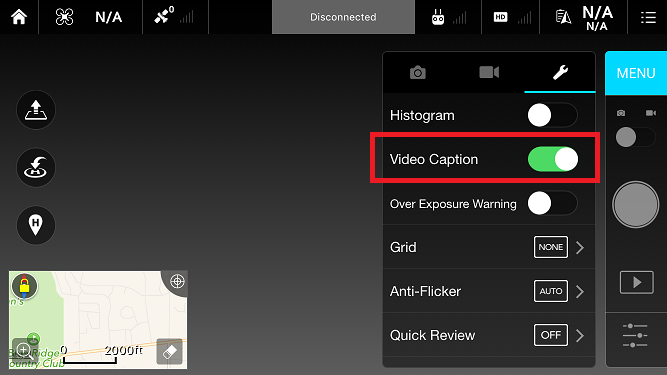Open camera exposure sliders icon
The height and width of the screenshot is (375, 667).
coord(635,335)
